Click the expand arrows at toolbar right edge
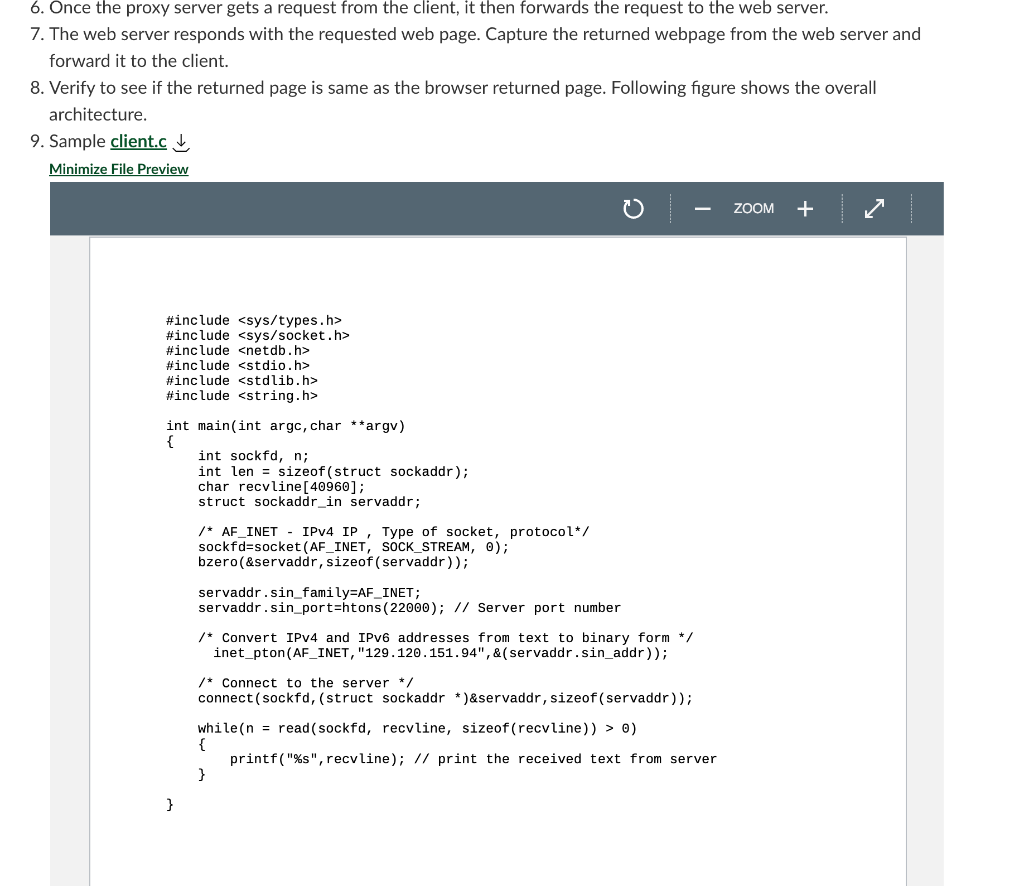Screen dimensions: 1024x886 (874, 207)
